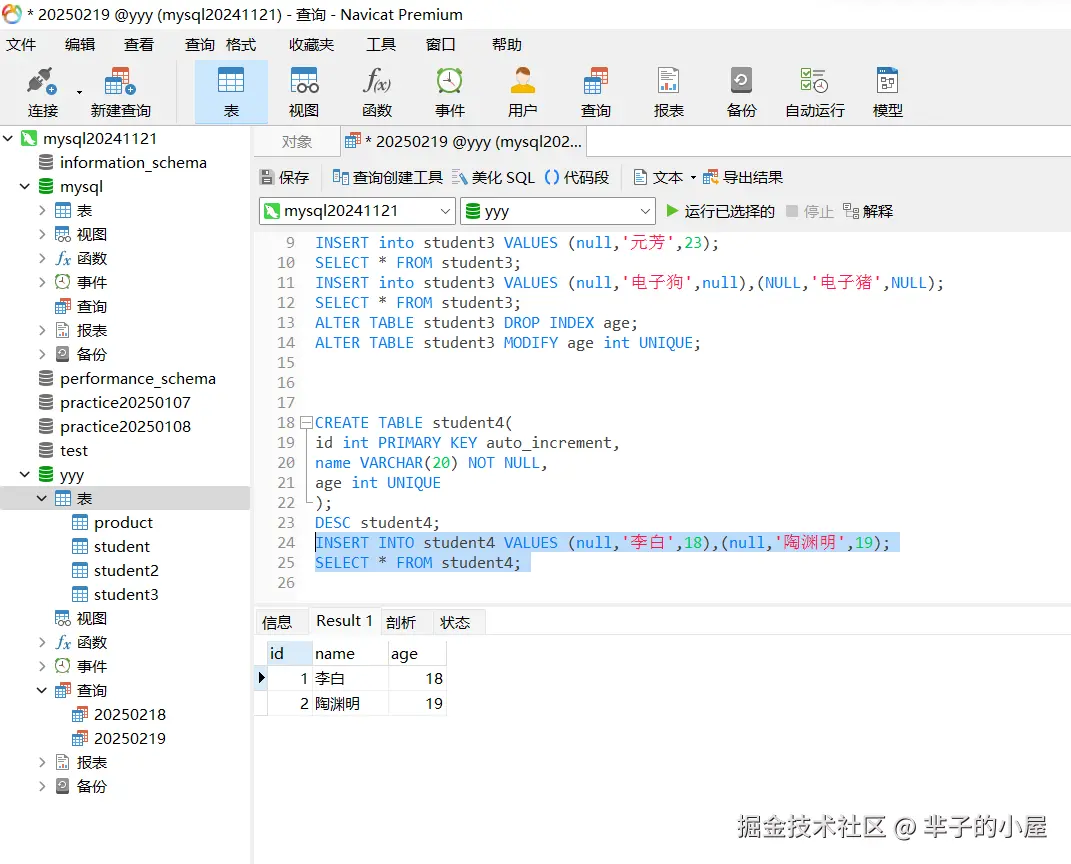The height and width of the screenshot is (864, 1071).
Task: Collapse the CREATE TABLE student4 code fold
Action: click(306, 423)
